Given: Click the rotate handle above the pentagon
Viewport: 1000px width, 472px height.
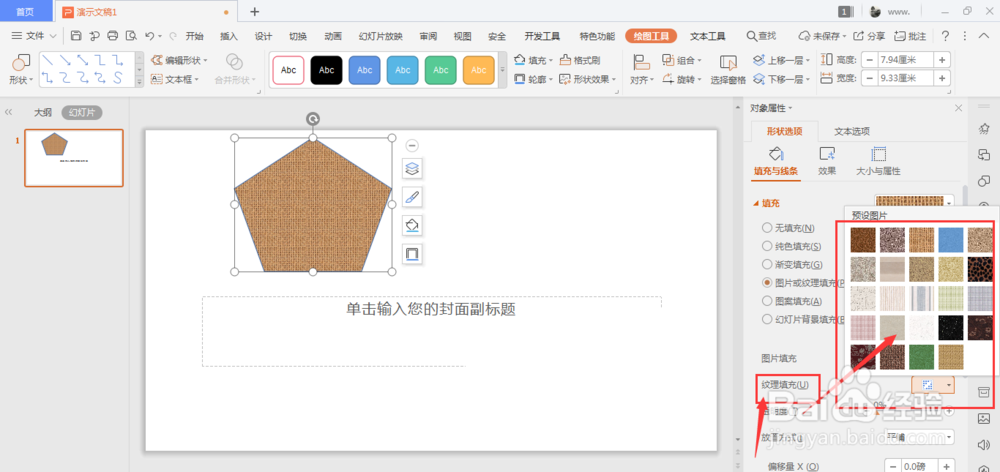Looking at the screenshot, I should (x=312, y=119).
